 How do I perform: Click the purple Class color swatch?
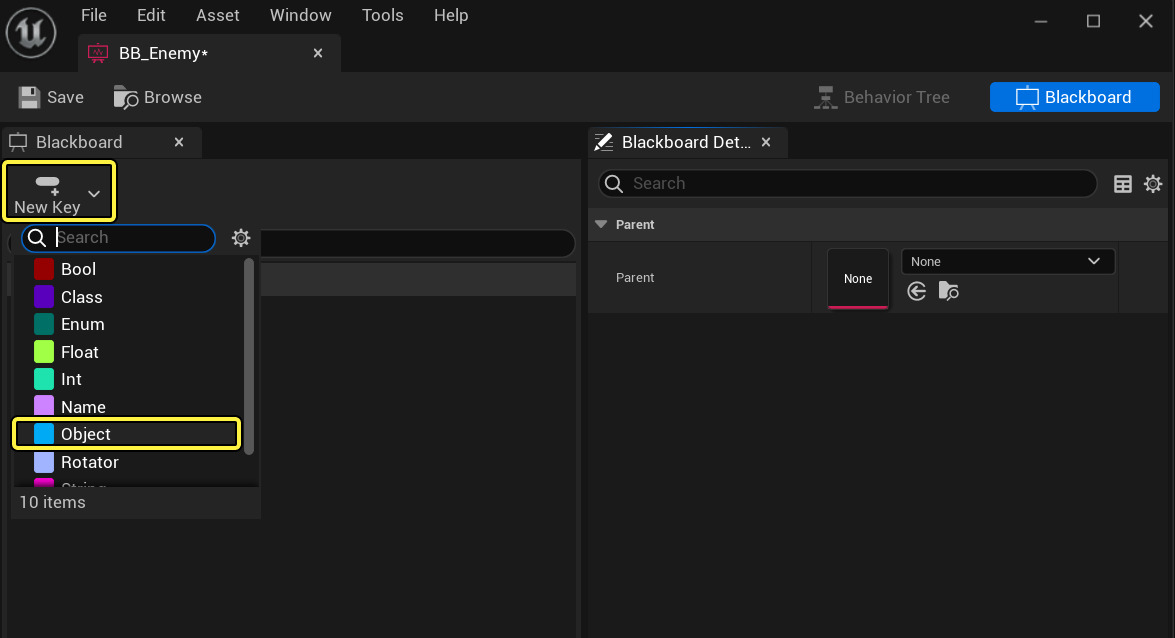tap(44, 297)
